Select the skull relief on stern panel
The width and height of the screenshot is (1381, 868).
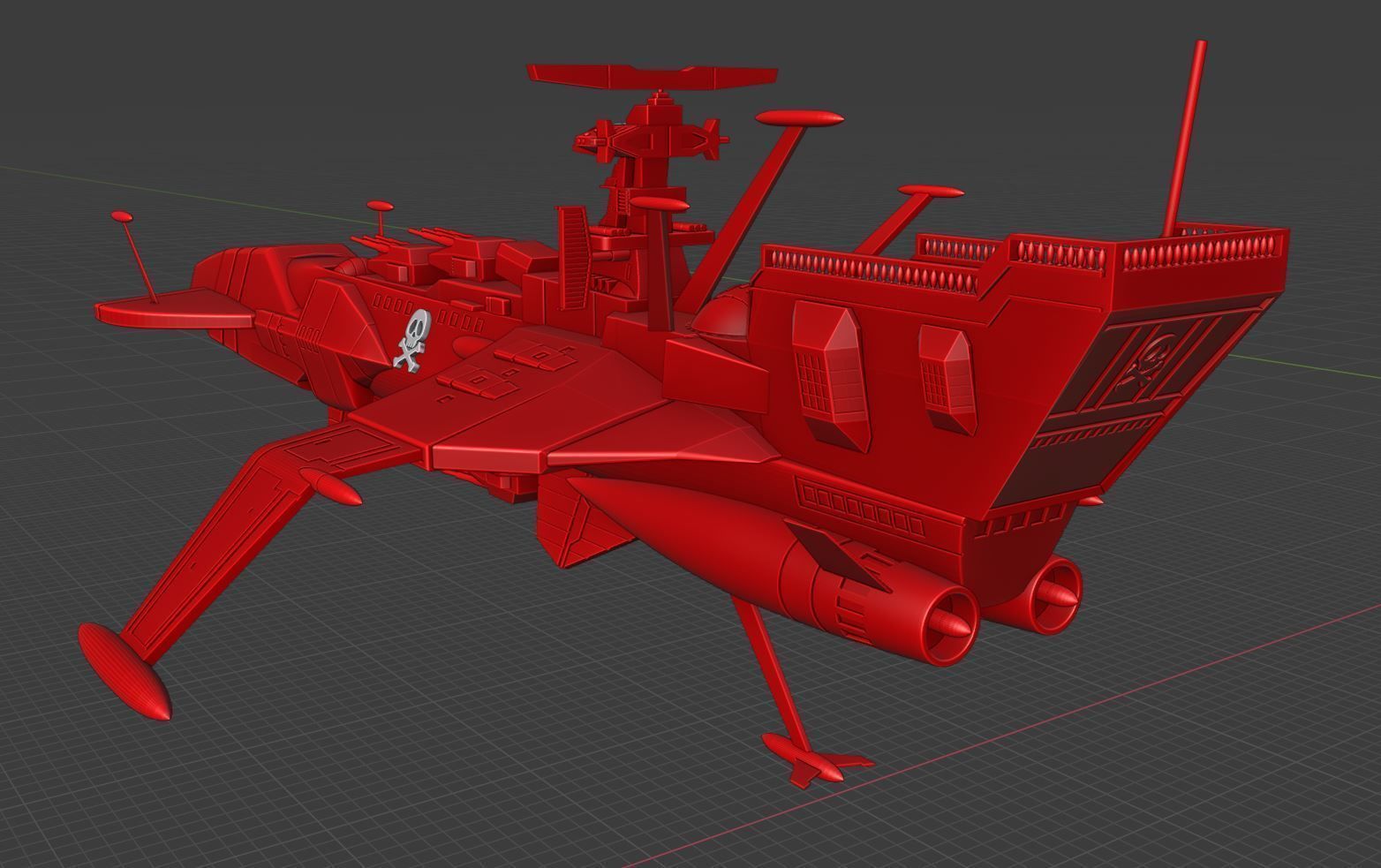pos(1146,364)
